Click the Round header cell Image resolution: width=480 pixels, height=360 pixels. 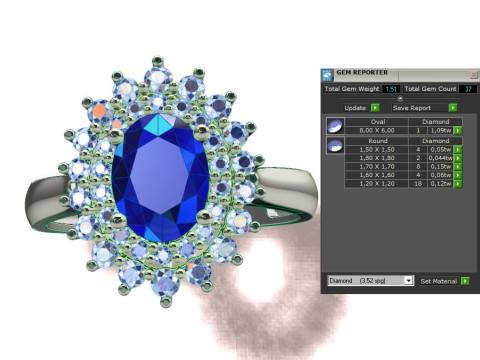pos(377,141)
